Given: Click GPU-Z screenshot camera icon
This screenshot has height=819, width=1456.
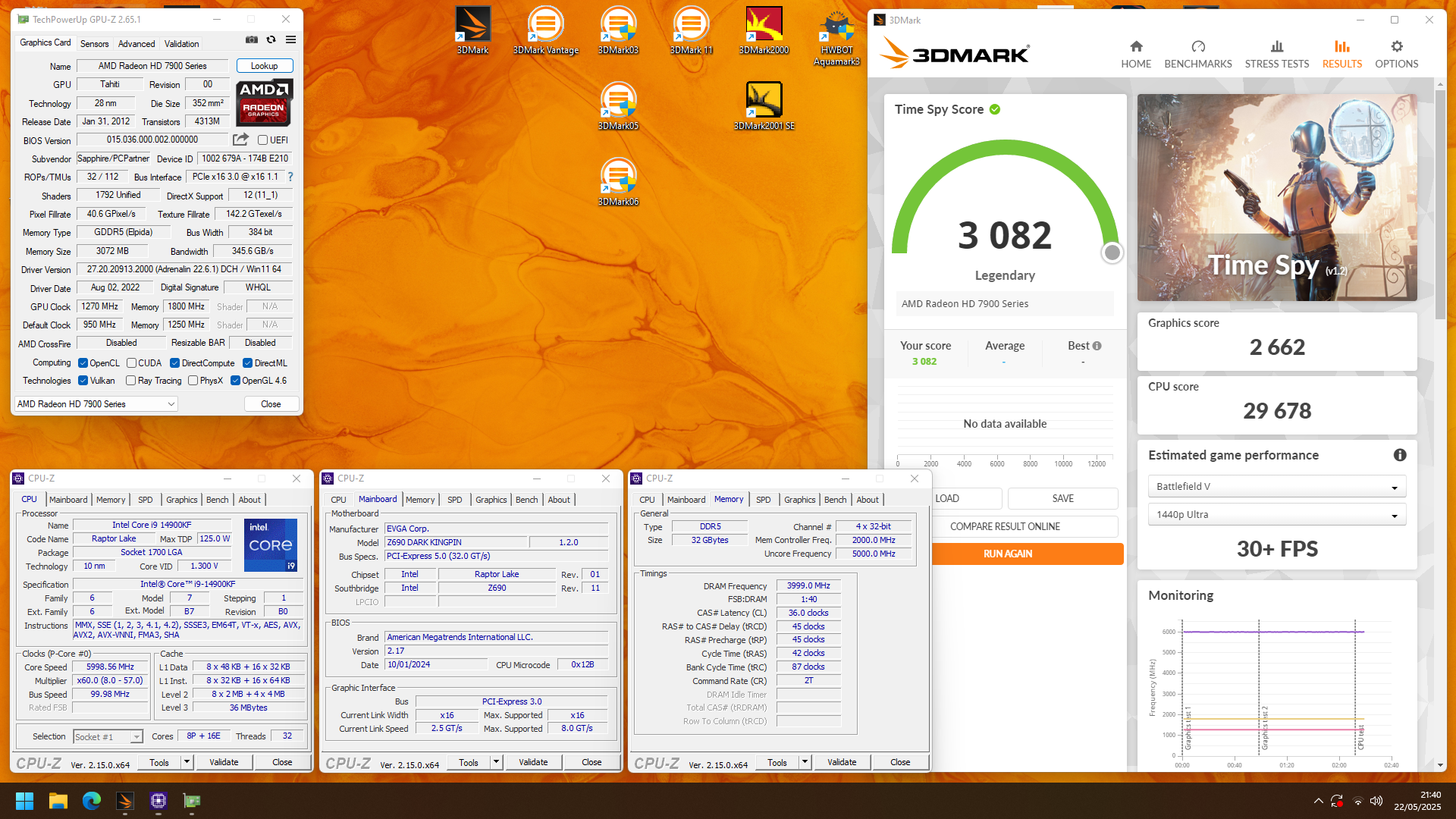Looking at the screenshot, I should coord(252,39).
